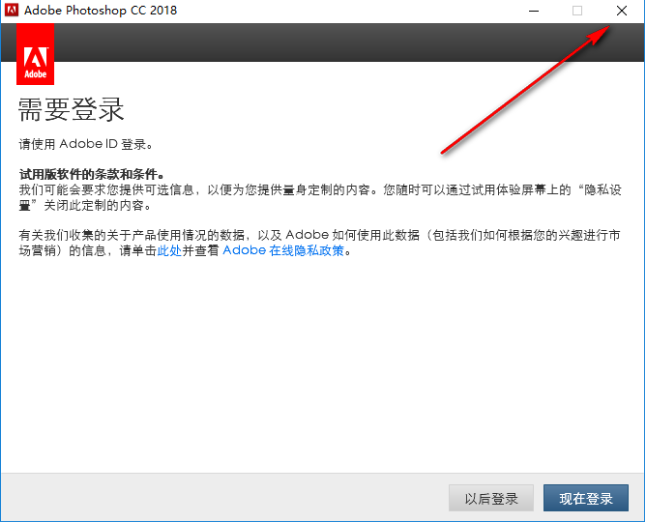The width and height of the screenshot is (647, 523).
Task: Minimize the Adobe Photoshop CC 2018 window
Action: coord(532,11)
